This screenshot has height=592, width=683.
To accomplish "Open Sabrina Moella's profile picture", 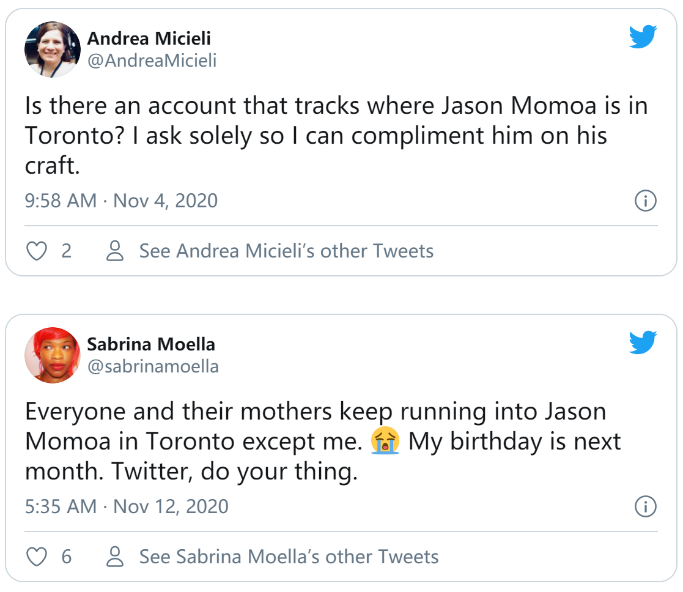I will 52,355.
